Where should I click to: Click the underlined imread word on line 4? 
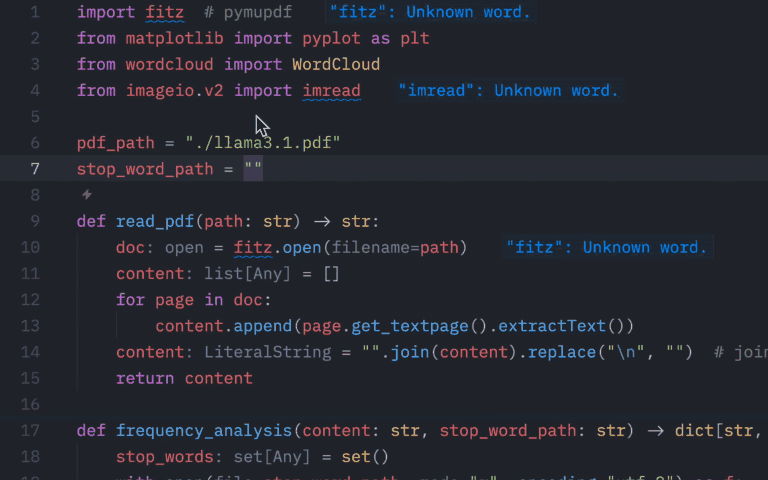332,91
